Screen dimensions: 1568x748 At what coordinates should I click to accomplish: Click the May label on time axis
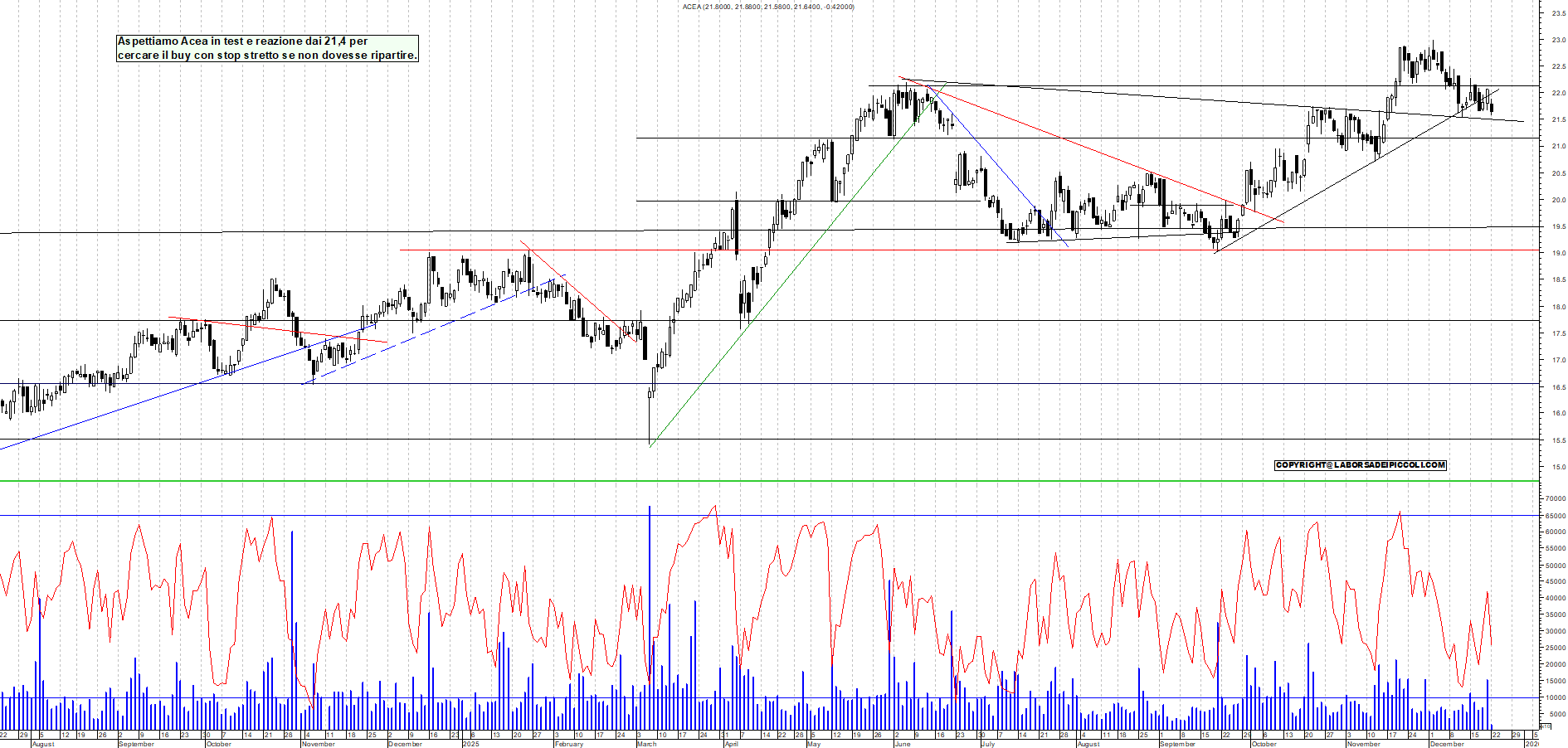pyautogui.click(x=813, y=744)
